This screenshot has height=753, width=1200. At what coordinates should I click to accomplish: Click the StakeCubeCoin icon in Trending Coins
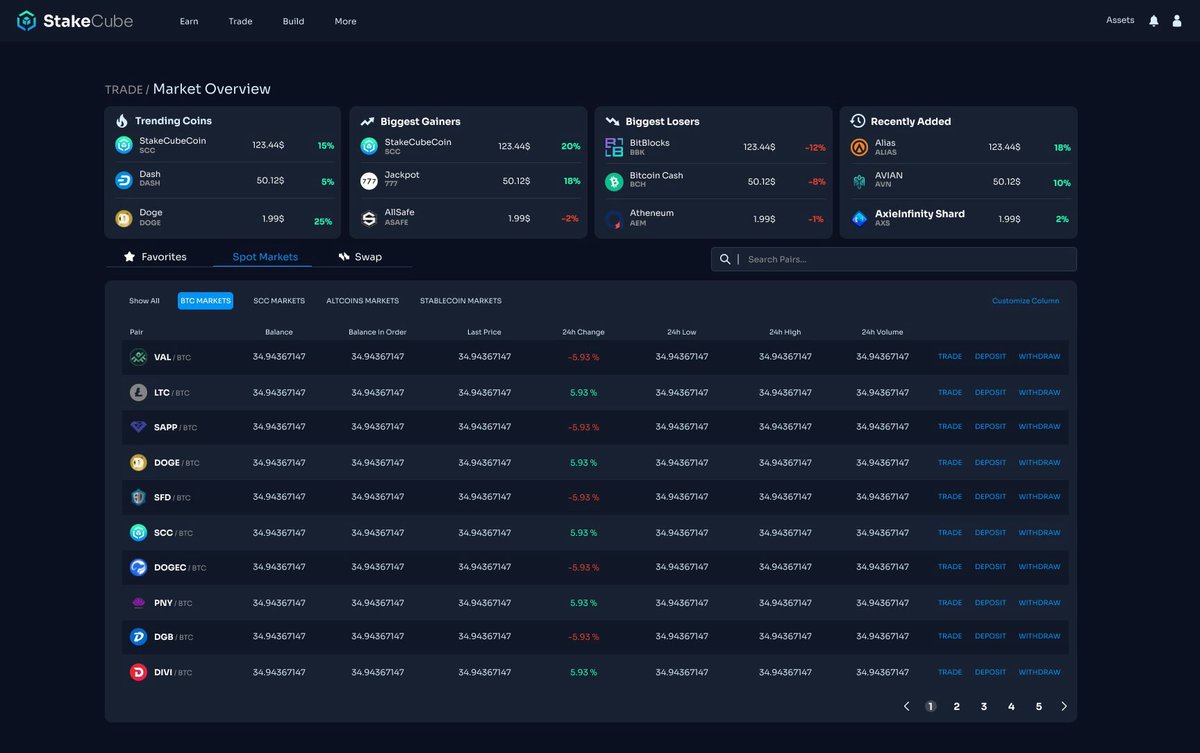click(x=124, y=145)
